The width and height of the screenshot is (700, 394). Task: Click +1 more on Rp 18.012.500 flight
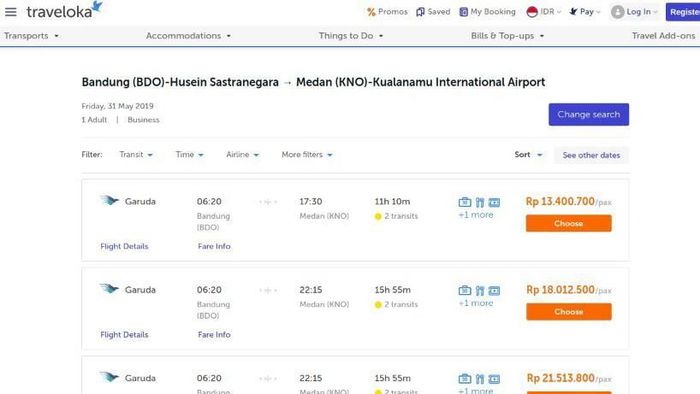pyautogui.click(x=476, y=303)
